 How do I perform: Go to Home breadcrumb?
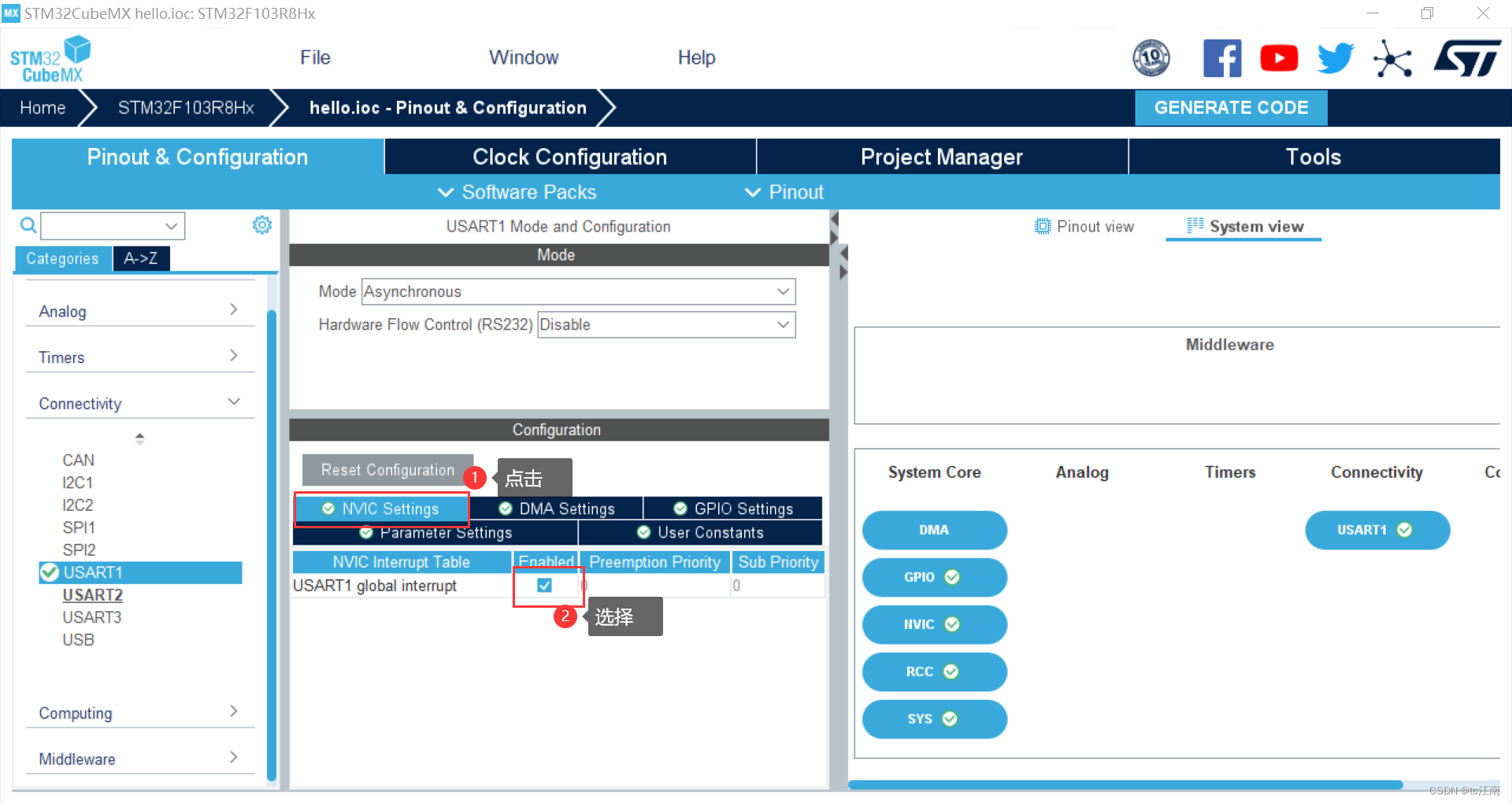43,108
